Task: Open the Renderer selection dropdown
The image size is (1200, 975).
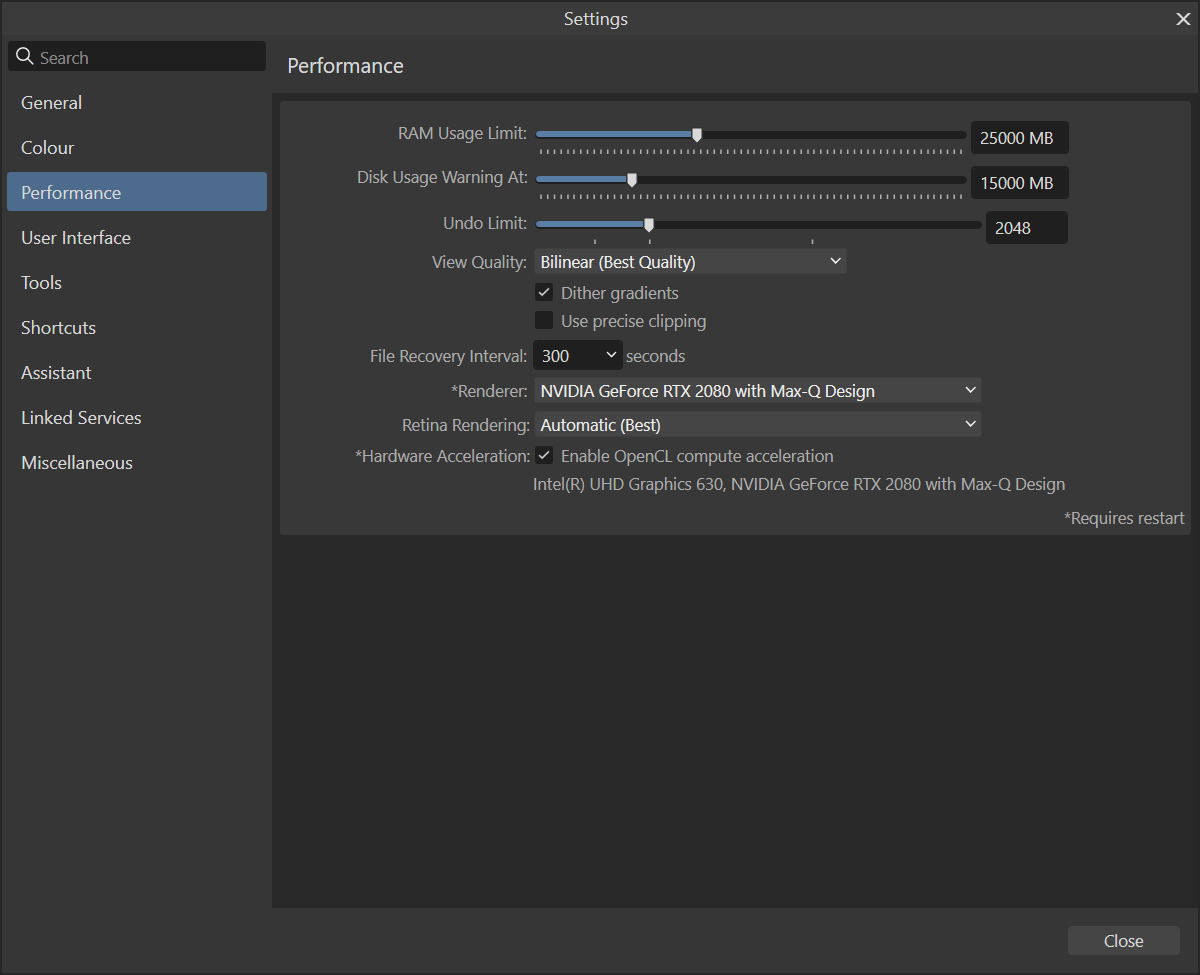Action: pos(758,390)
